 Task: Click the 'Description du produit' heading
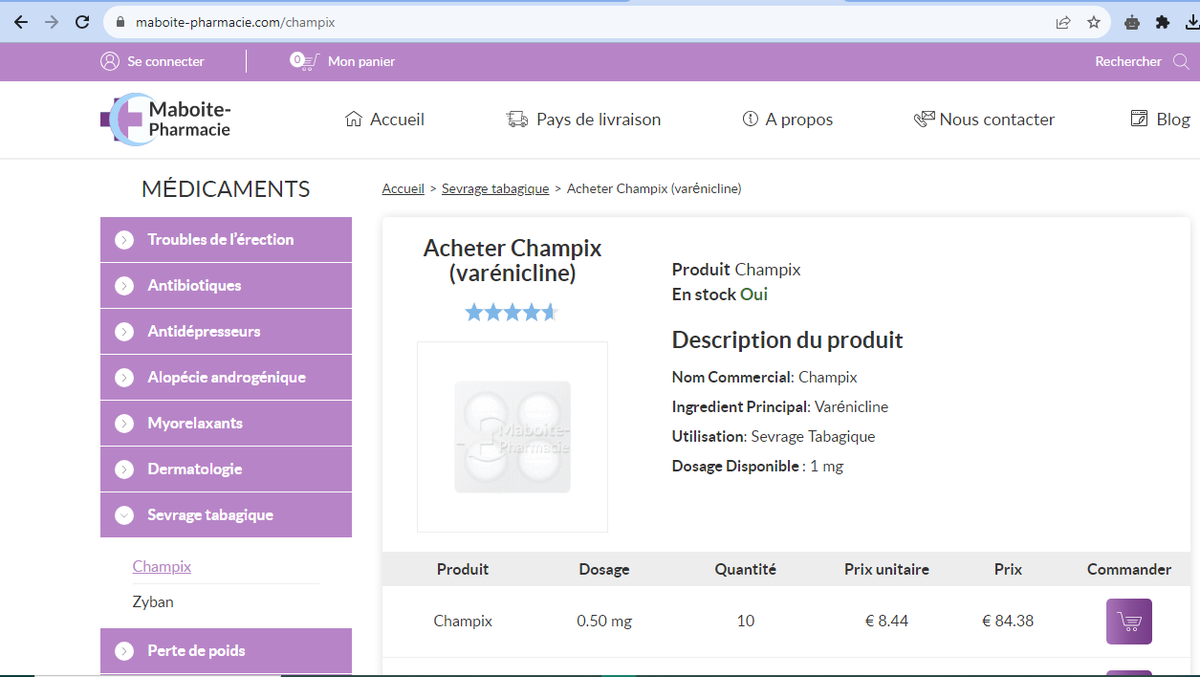point(787,340)
